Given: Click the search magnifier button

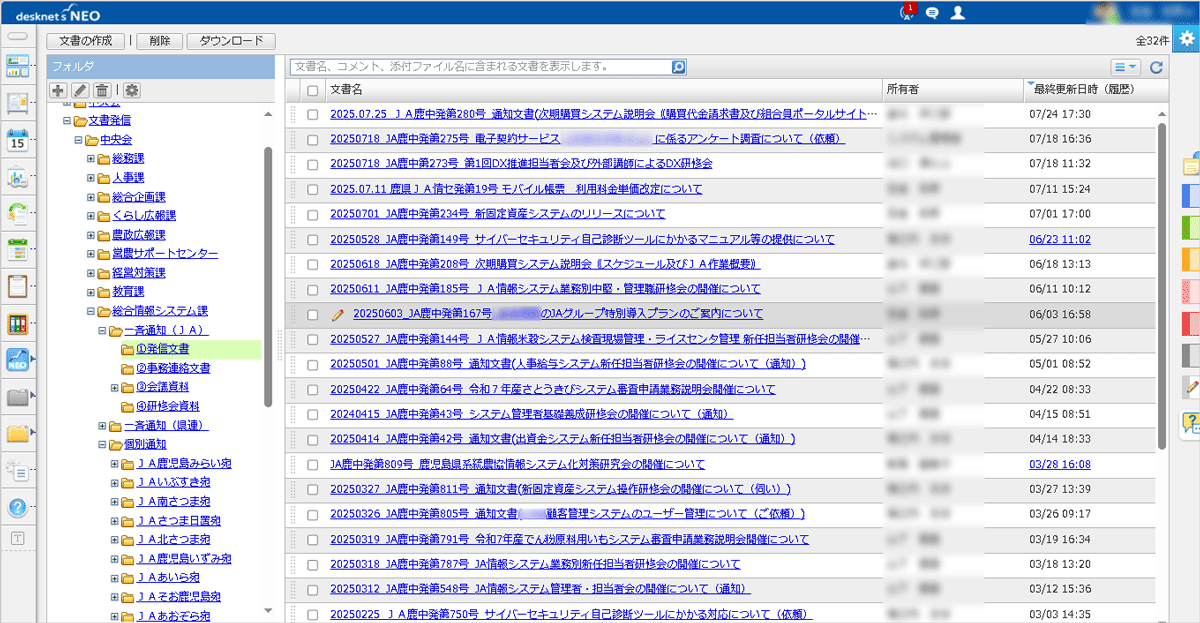Looking at the screenshot, I should point(678,67).
